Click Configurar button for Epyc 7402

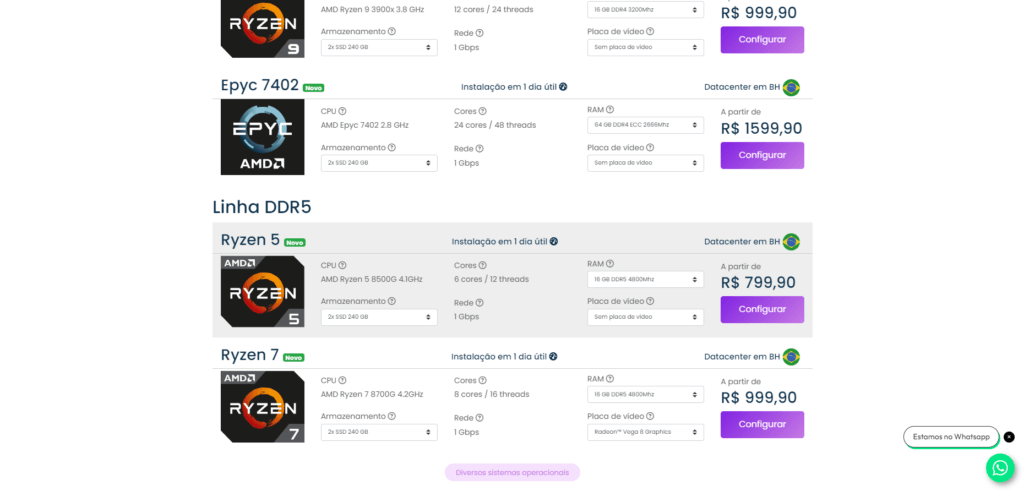pos(762,155)
